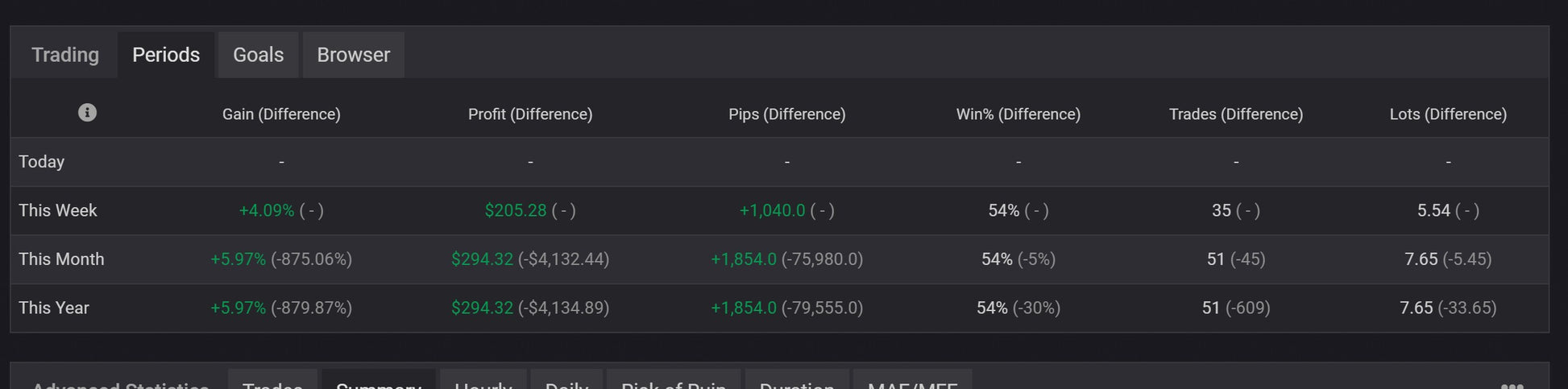Open the Advanced Statistics Trades tab
1568x389 pixels.
272,383
